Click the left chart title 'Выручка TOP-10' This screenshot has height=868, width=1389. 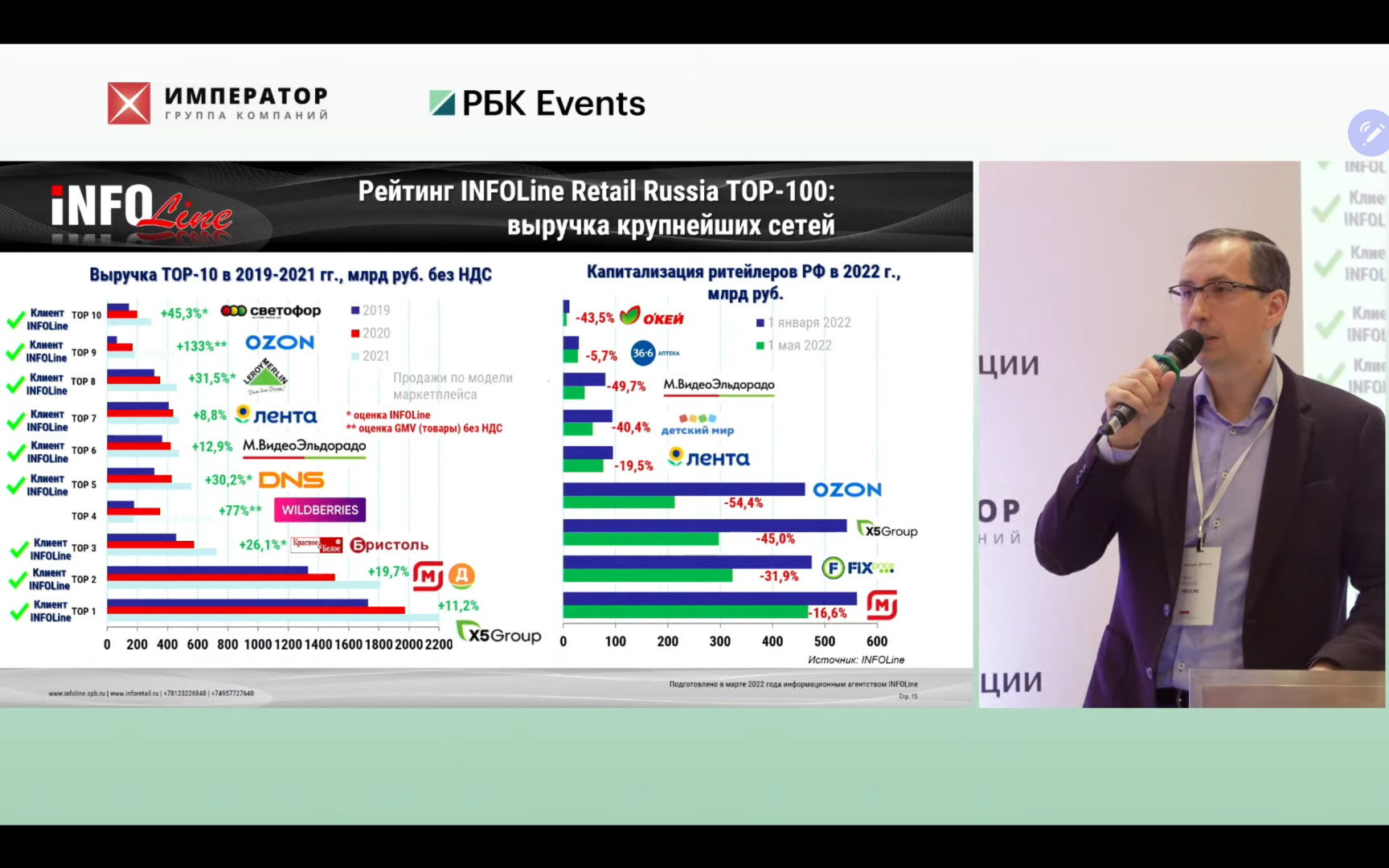[290, 275]
